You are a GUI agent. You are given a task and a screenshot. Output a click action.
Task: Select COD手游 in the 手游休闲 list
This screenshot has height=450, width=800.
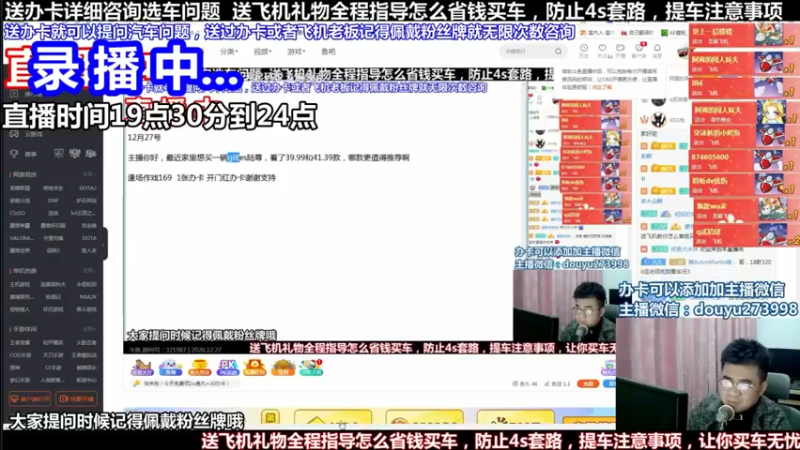click(20, 355)
